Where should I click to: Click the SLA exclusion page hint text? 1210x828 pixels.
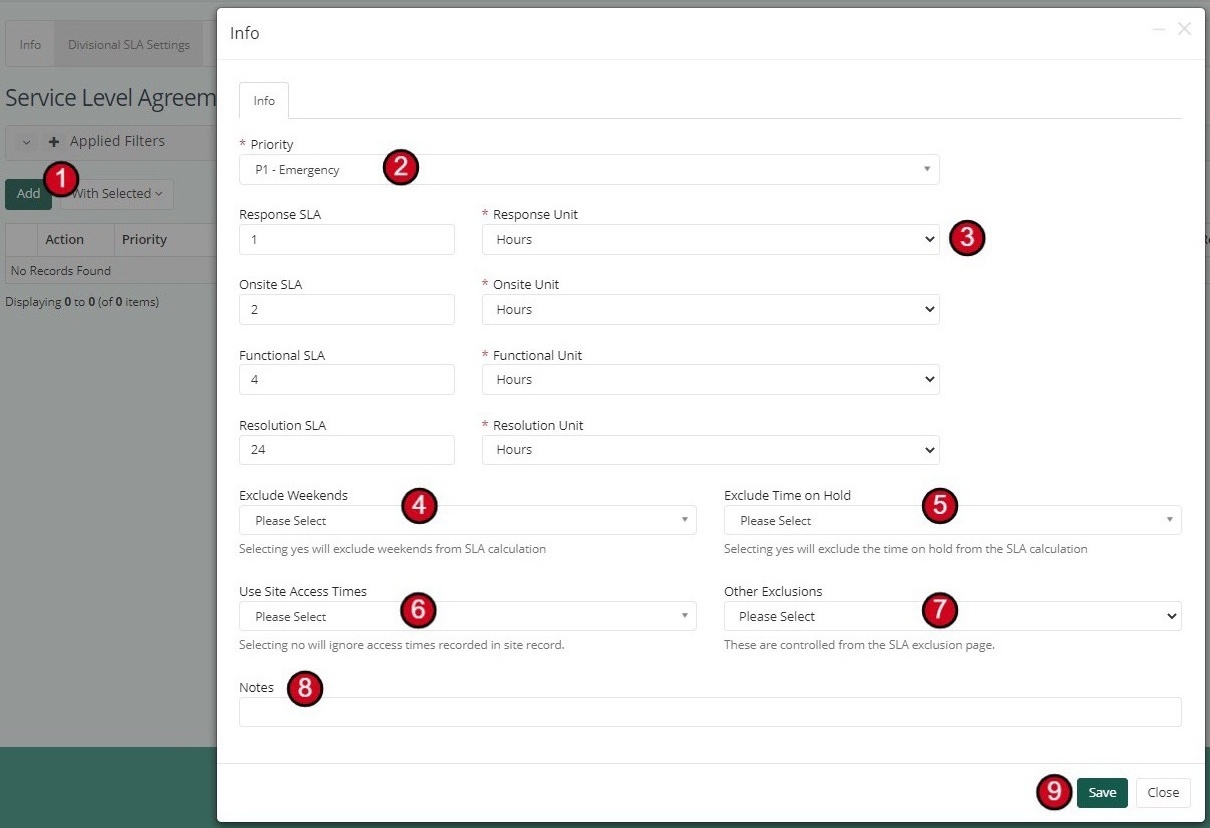pos(859,645)
